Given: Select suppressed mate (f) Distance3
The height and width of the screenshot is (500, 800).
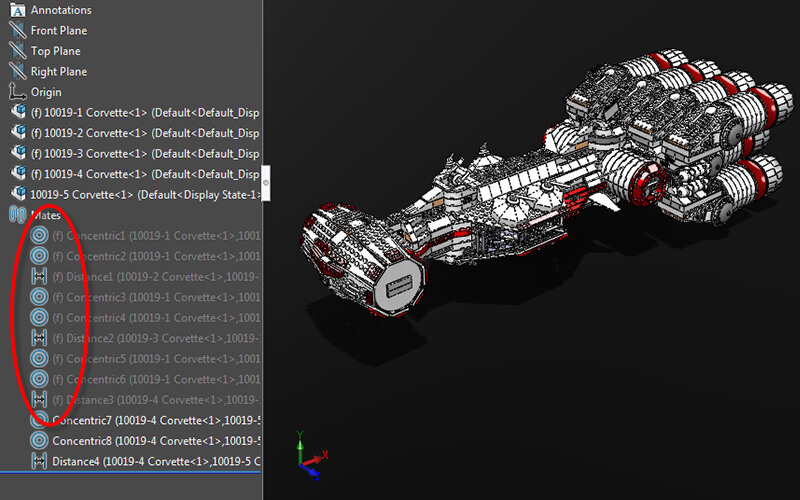Looking at the screenshot, I should [156, 399].
